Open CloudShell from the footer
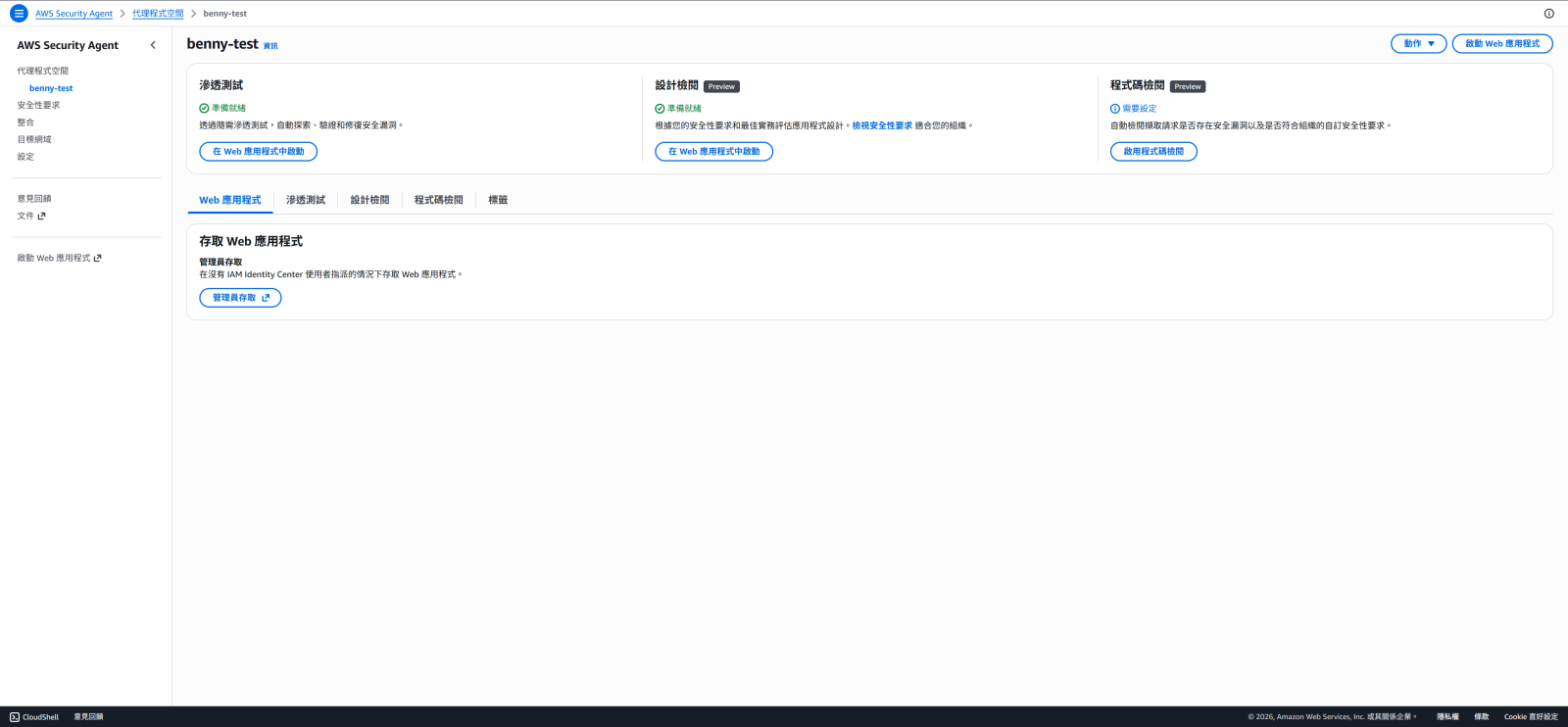 click(34, 717)
